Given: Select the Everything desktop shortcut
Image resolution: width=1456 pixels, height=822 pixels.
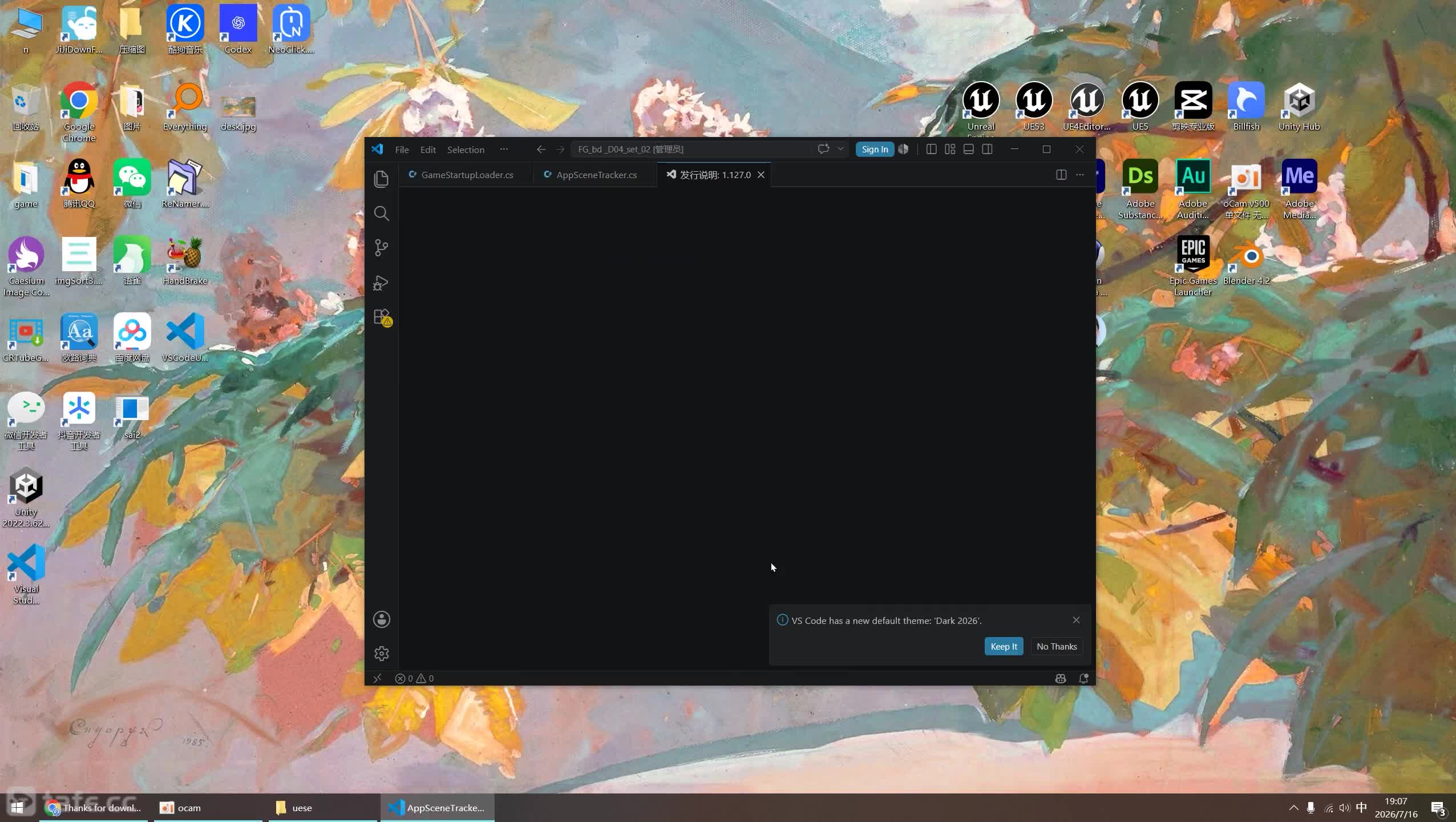Looking at the screenshot, I should click(185, 107).
